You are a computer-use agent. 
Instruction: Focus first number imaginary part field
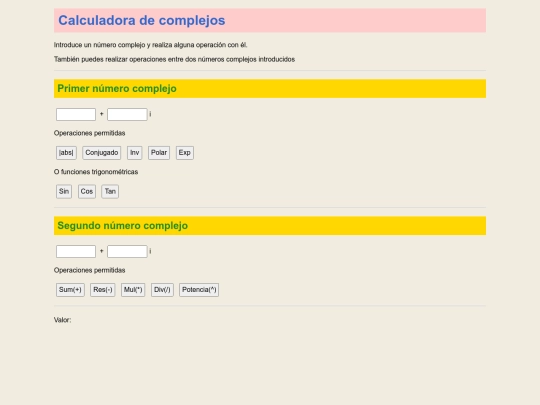tap(127, 114)
